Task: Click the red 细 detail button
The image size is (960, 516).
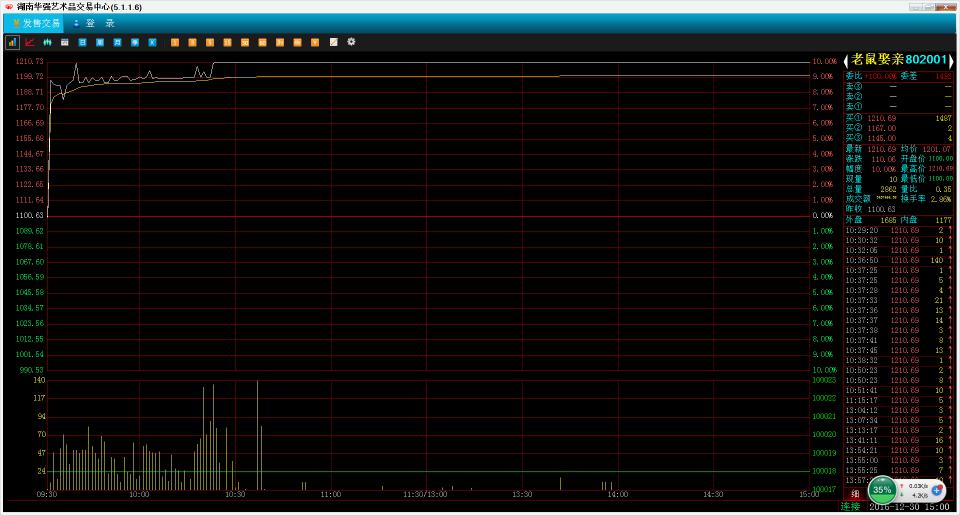Action: tap(855, 494)
